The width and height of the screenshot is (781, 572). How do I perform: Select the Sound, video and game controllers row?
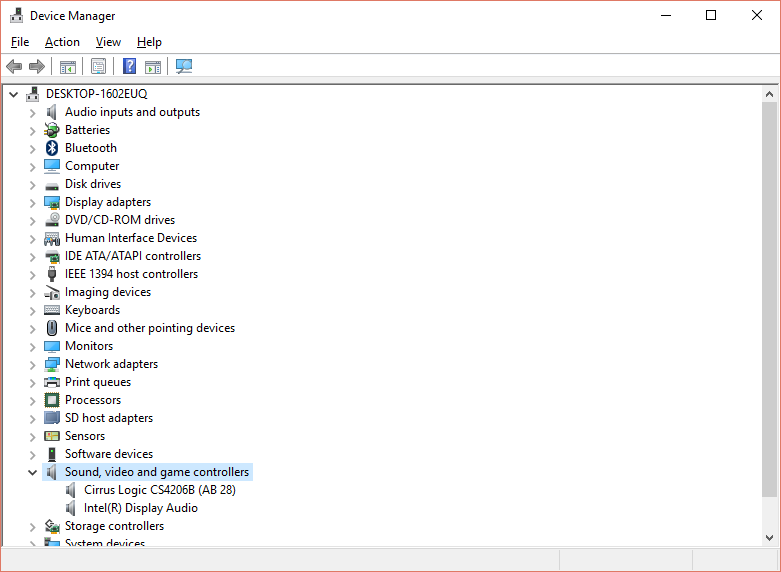coord(148,472)
